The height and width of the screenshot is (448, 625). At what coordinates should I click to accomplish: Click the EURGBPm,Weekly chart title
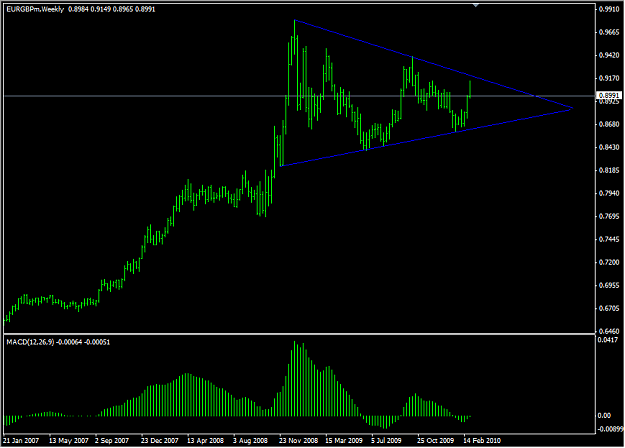35,9
